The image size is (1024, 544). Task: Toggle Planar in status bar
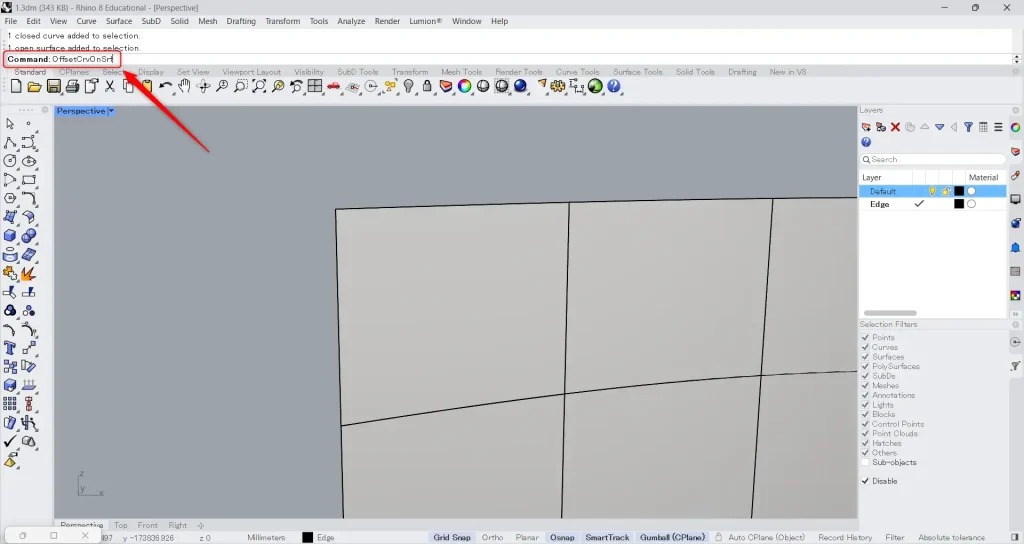pos(527,537)
